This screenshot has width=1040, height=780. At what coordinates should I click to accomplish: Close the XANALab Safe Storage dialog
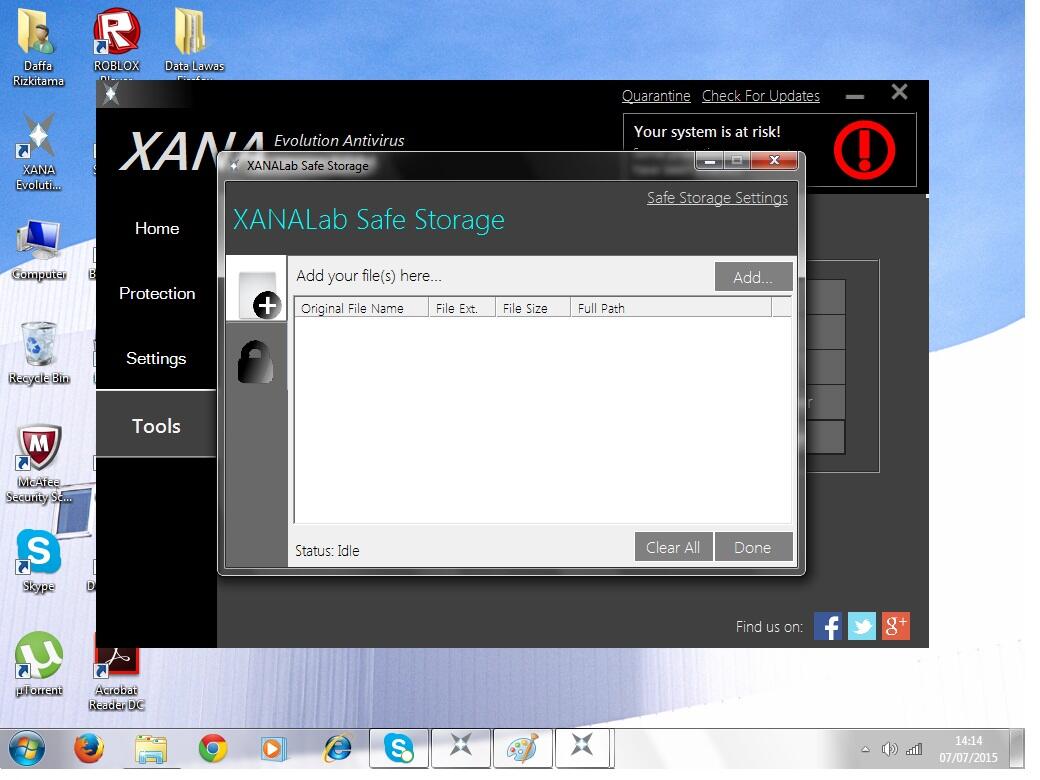point(774,160)
